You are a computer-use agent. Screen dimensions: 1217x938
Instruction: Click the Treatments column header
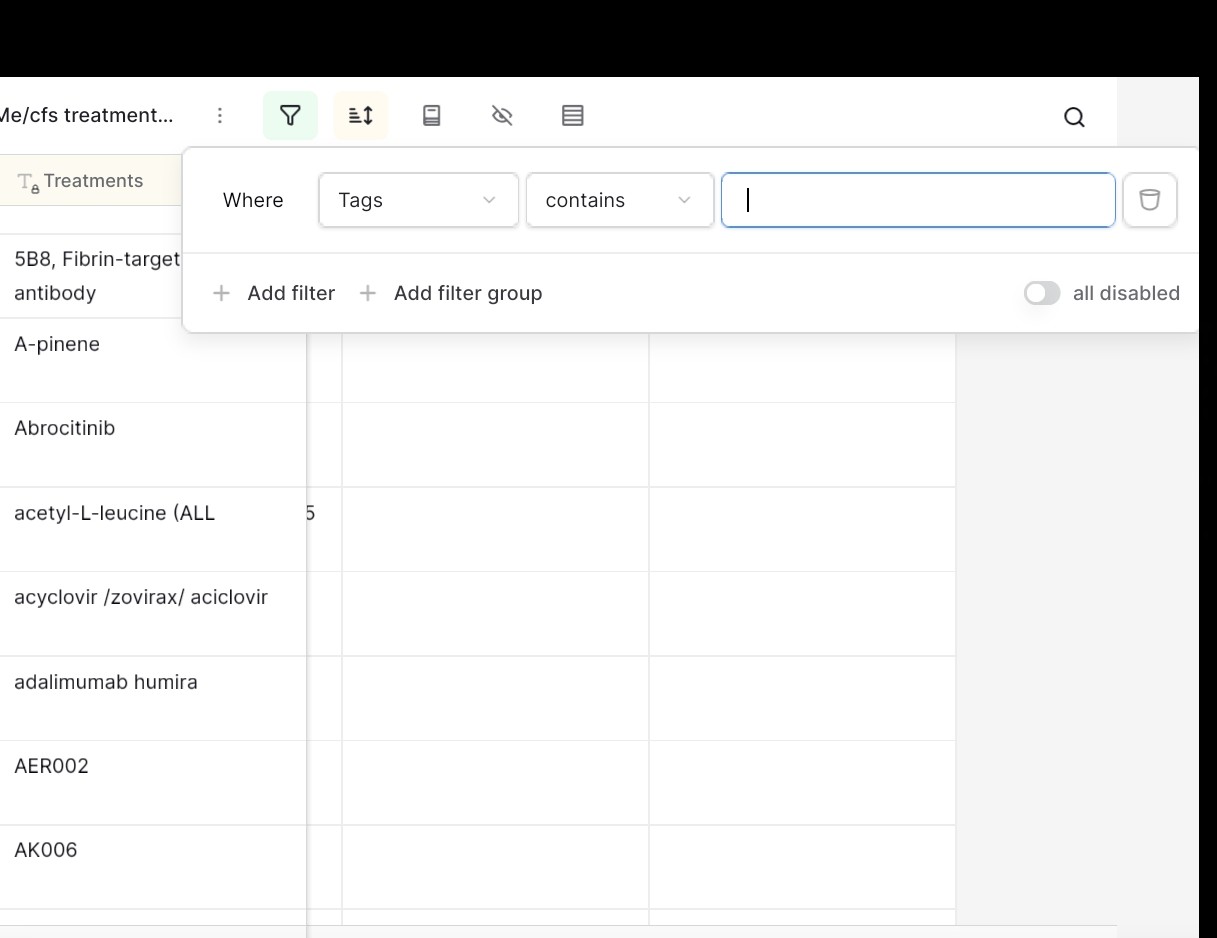92,181
